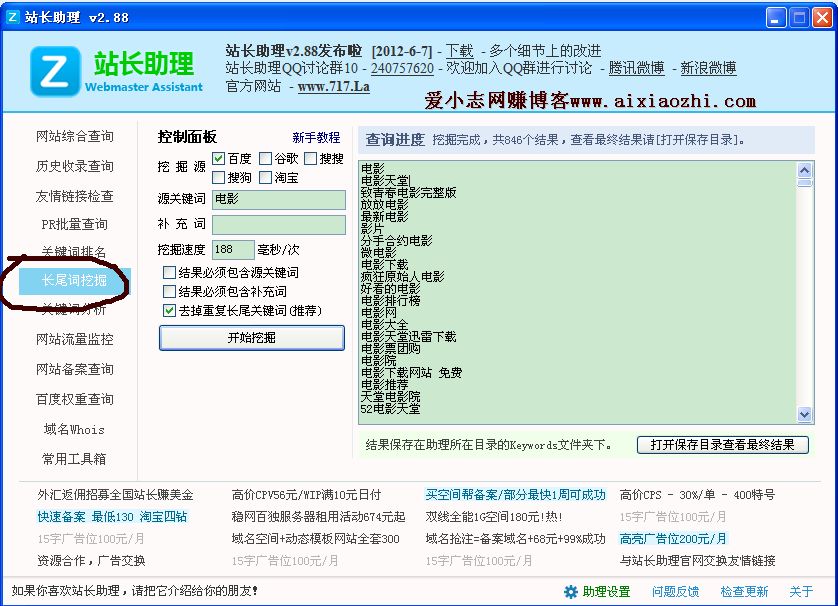The width and height of the screenshot is (838, 606).
Task: Switch to 网站流量监控
Action: tap(75, 339)
